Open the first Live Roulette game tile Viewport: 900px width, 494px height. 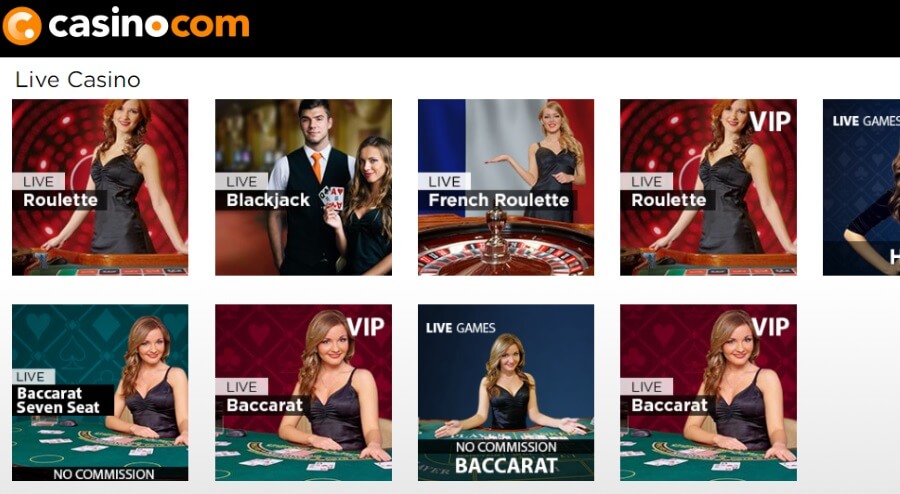pyautogui.click(x=100, y=187)
